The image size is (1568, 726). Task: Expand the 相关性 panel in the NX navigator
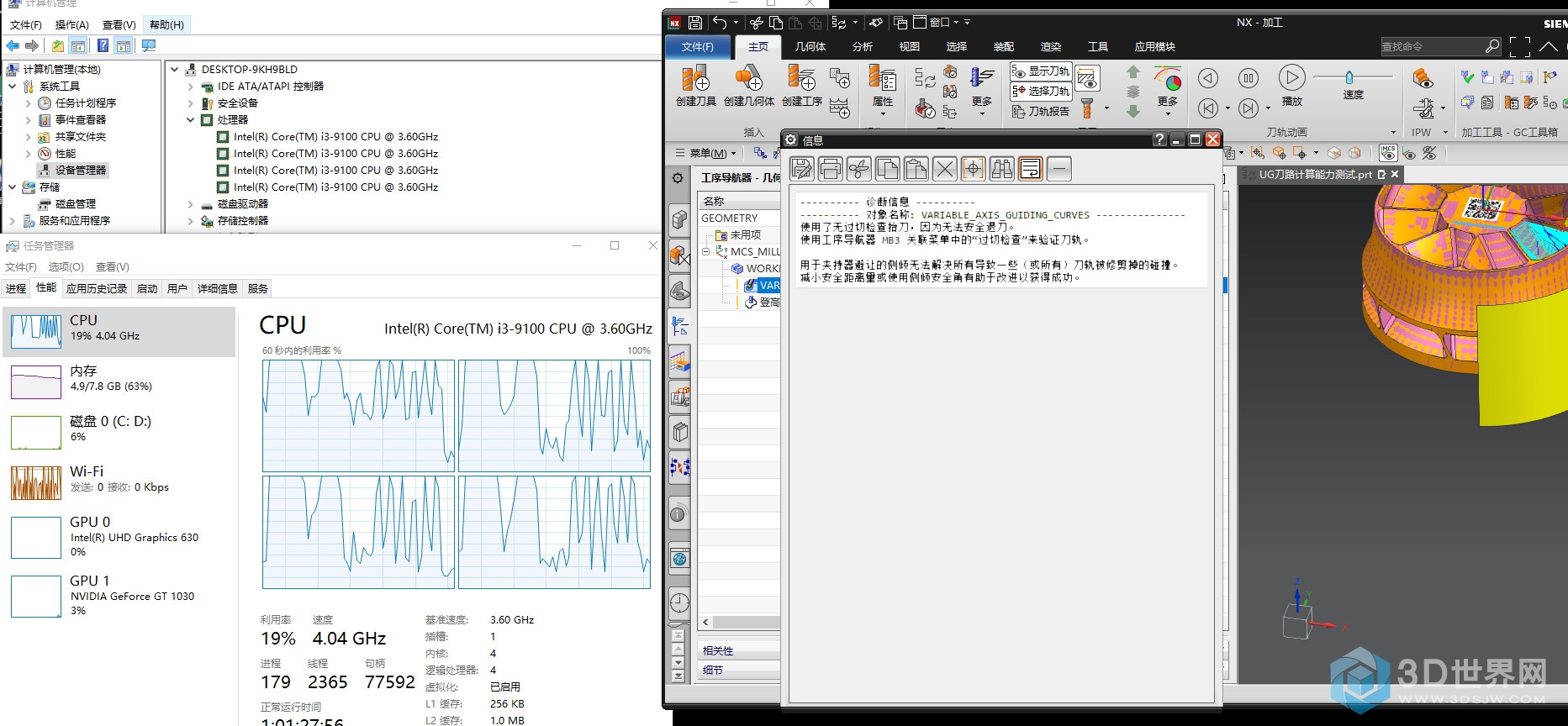740,650
